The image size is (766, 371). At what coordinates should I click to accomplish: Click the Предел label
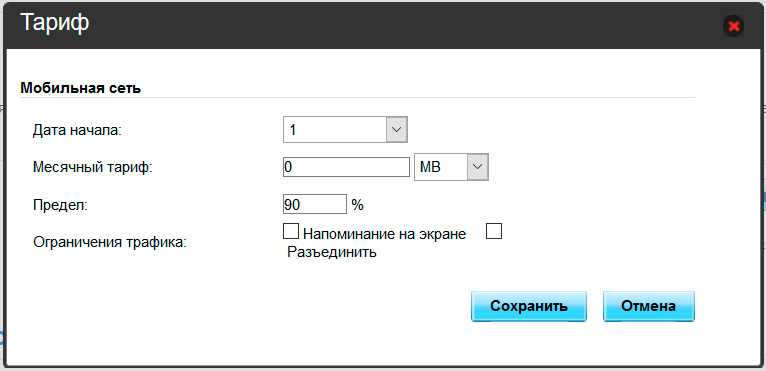(x=60, y=205)
